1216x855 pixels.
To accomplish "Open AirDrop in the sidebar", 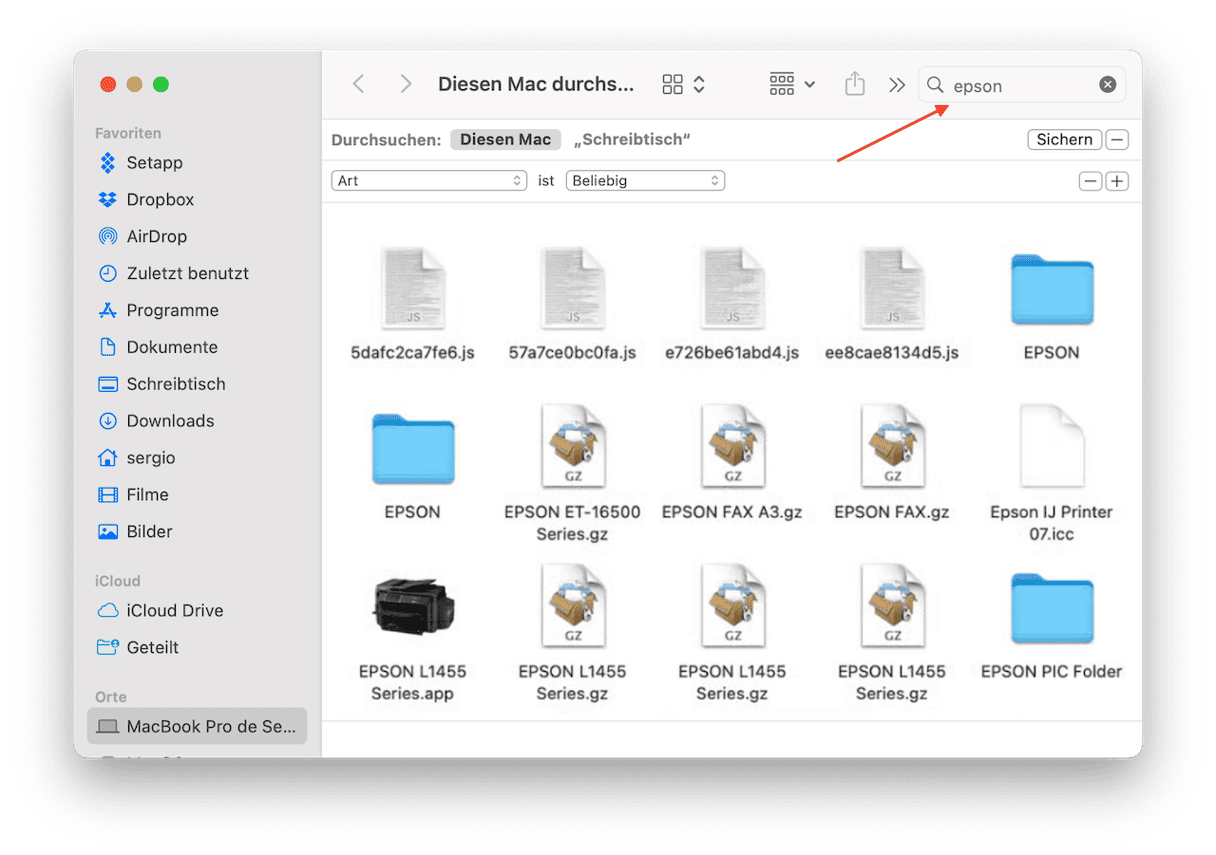I will click(156, 236).
